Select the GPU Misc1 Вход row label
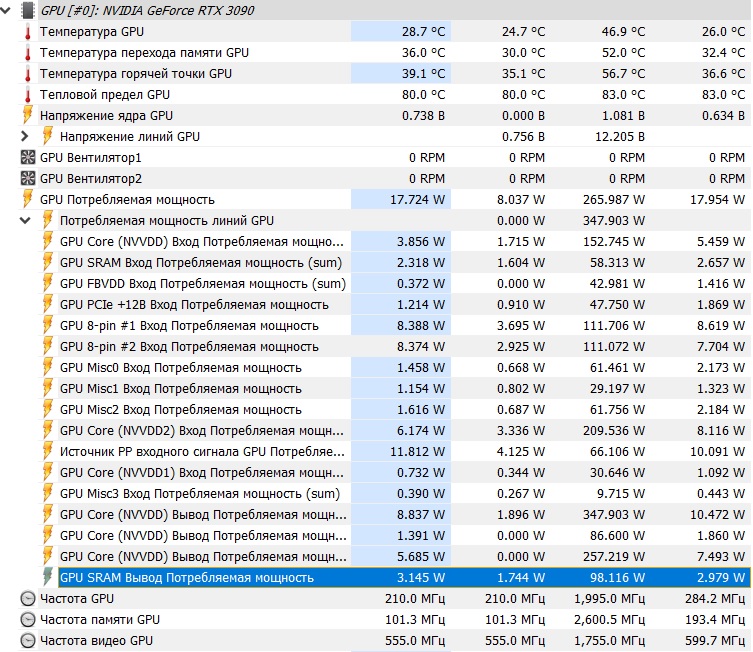Image resolution: width=753 pixels, height=652 pixels. [181, 388]
